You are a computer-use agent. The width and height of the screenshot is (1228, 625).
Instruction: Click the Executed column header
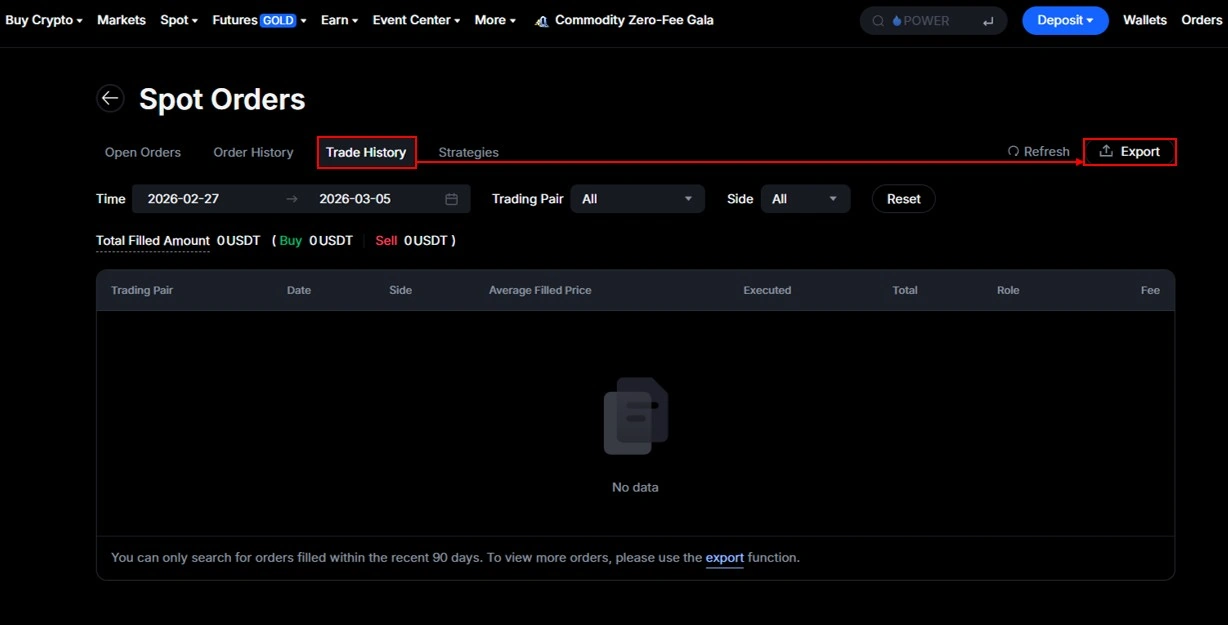767,290
